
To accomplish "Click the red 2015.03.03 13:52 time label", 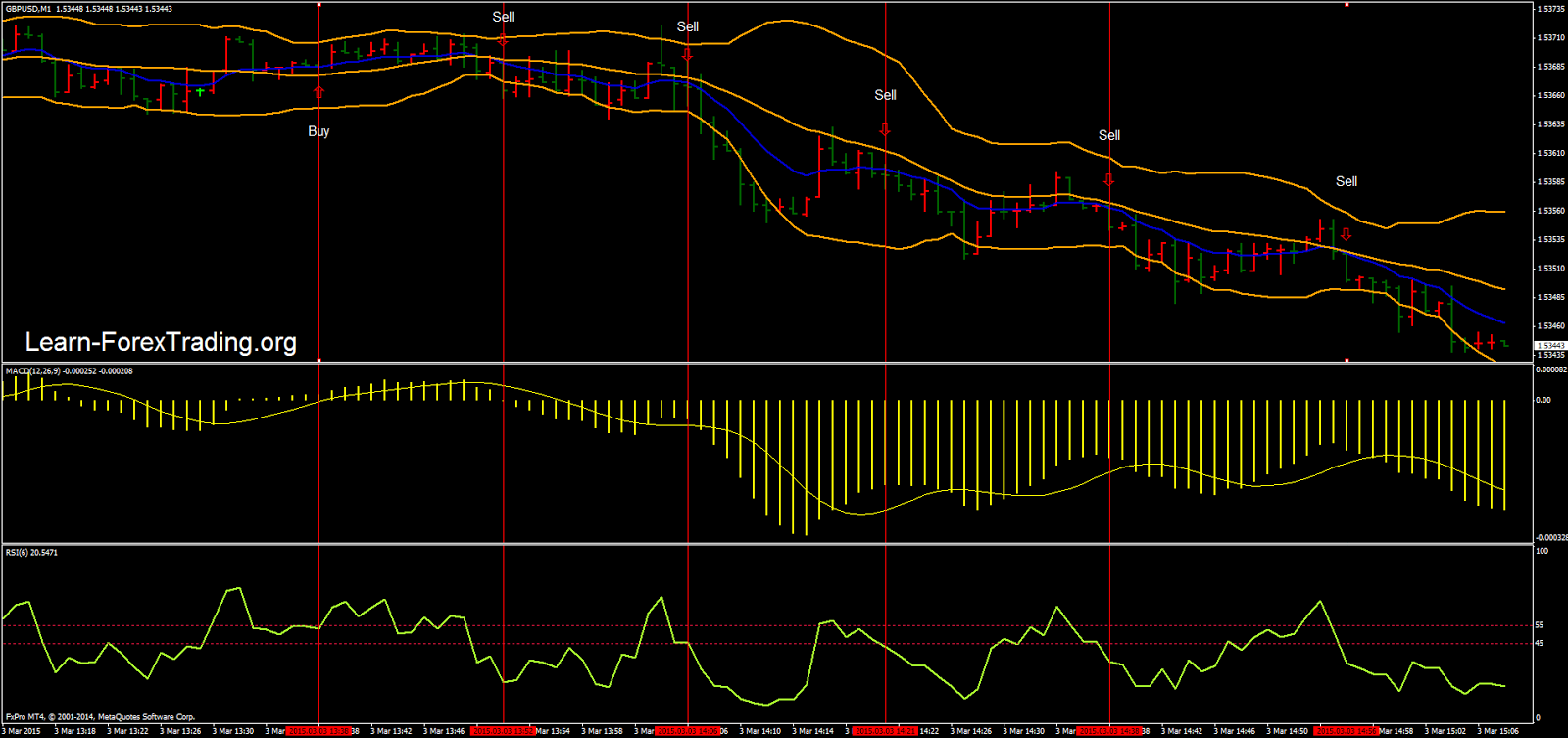I will coord(503,731).
